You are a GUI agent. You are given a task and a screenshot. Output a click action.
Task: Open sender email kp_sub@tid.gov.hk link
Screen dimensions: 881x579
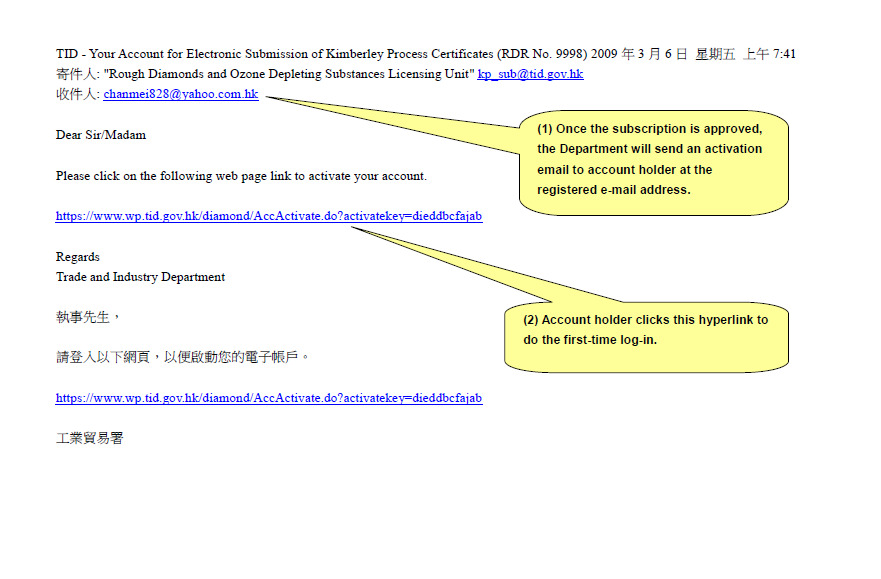click(530, 74)
